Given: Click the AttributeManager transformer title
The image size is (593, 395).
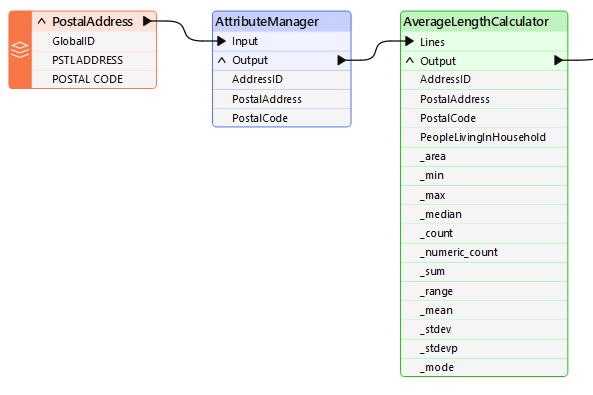Looking at the screenshot, I should pos(267,22).
